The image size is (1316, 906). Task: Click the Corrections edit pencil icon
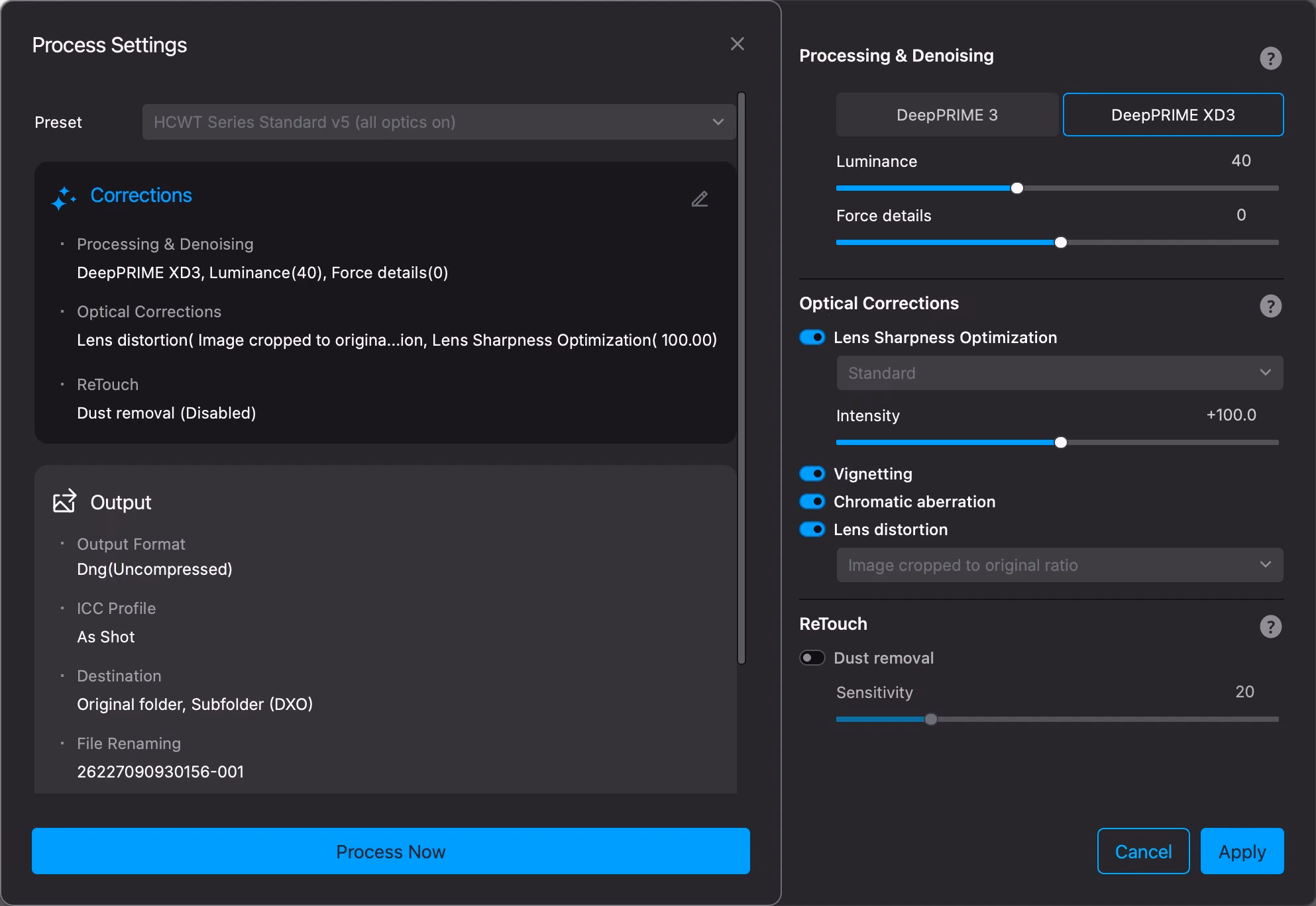click(x=700, y=199)
